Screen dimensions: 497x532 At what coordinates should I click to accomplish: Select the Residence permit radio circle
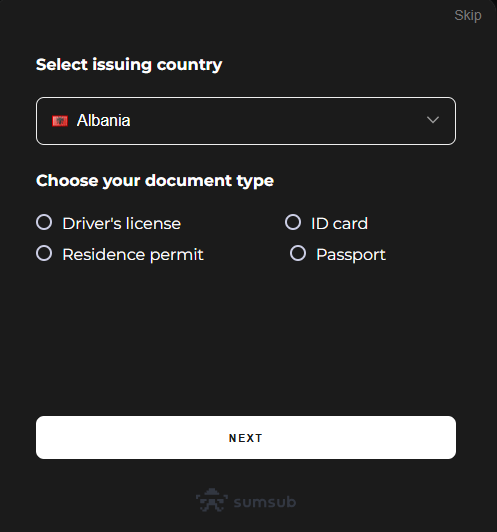pos(44,253)
